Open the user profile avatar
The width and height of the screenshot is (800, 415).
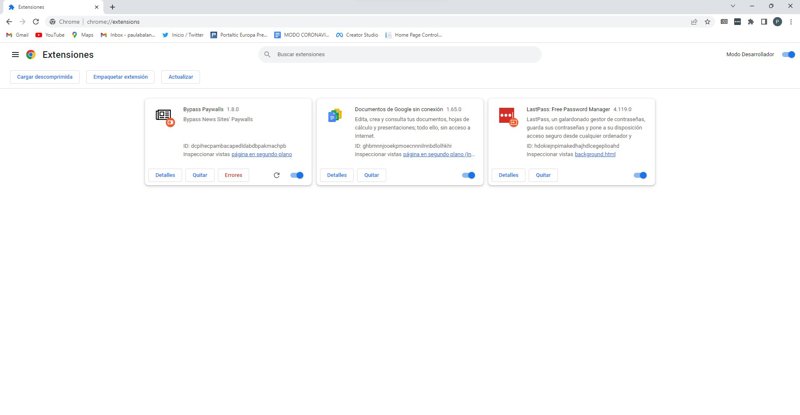777,21
